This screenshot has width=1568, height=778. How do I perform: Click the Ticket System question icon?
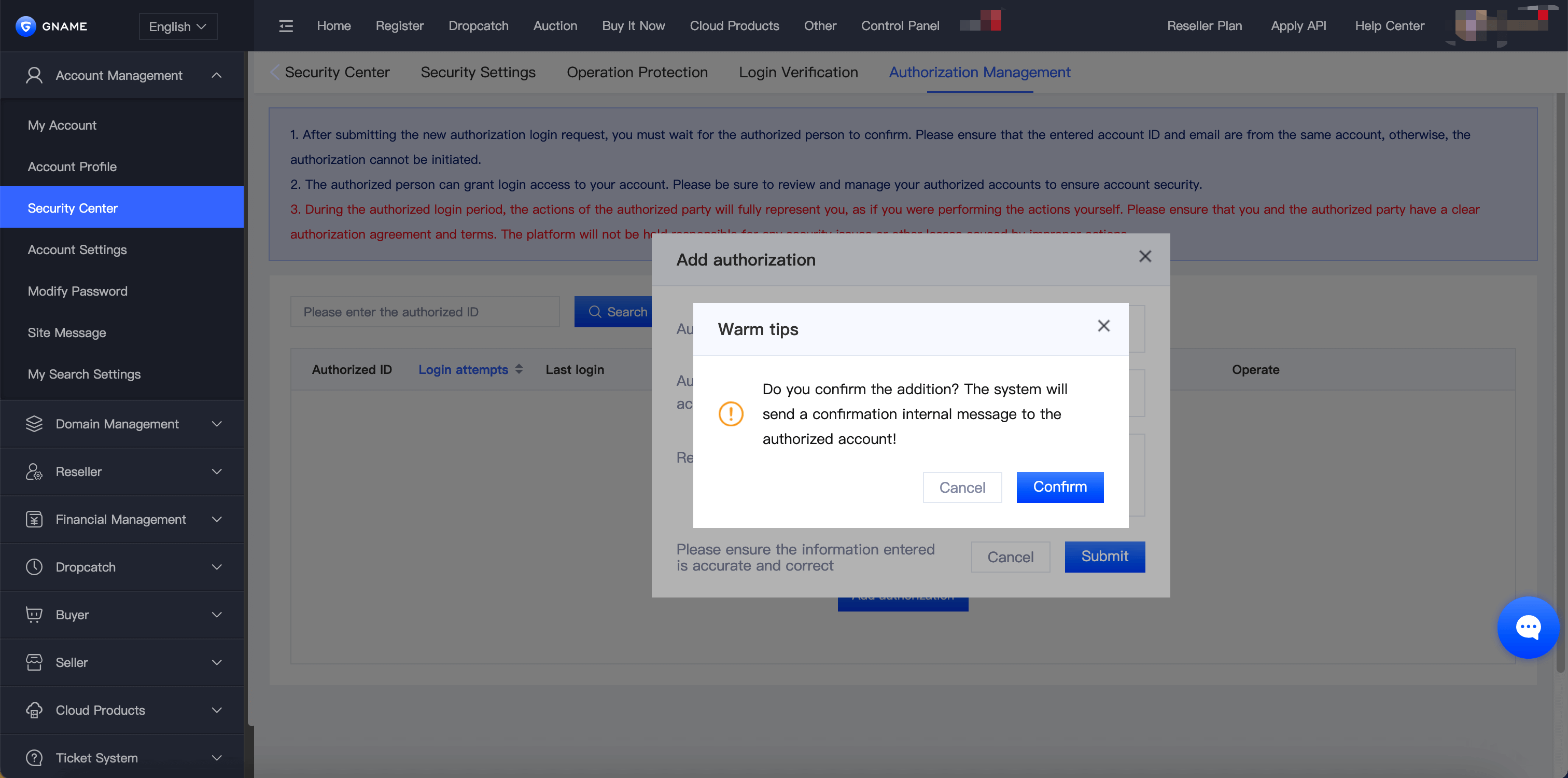tap(34, 758)
